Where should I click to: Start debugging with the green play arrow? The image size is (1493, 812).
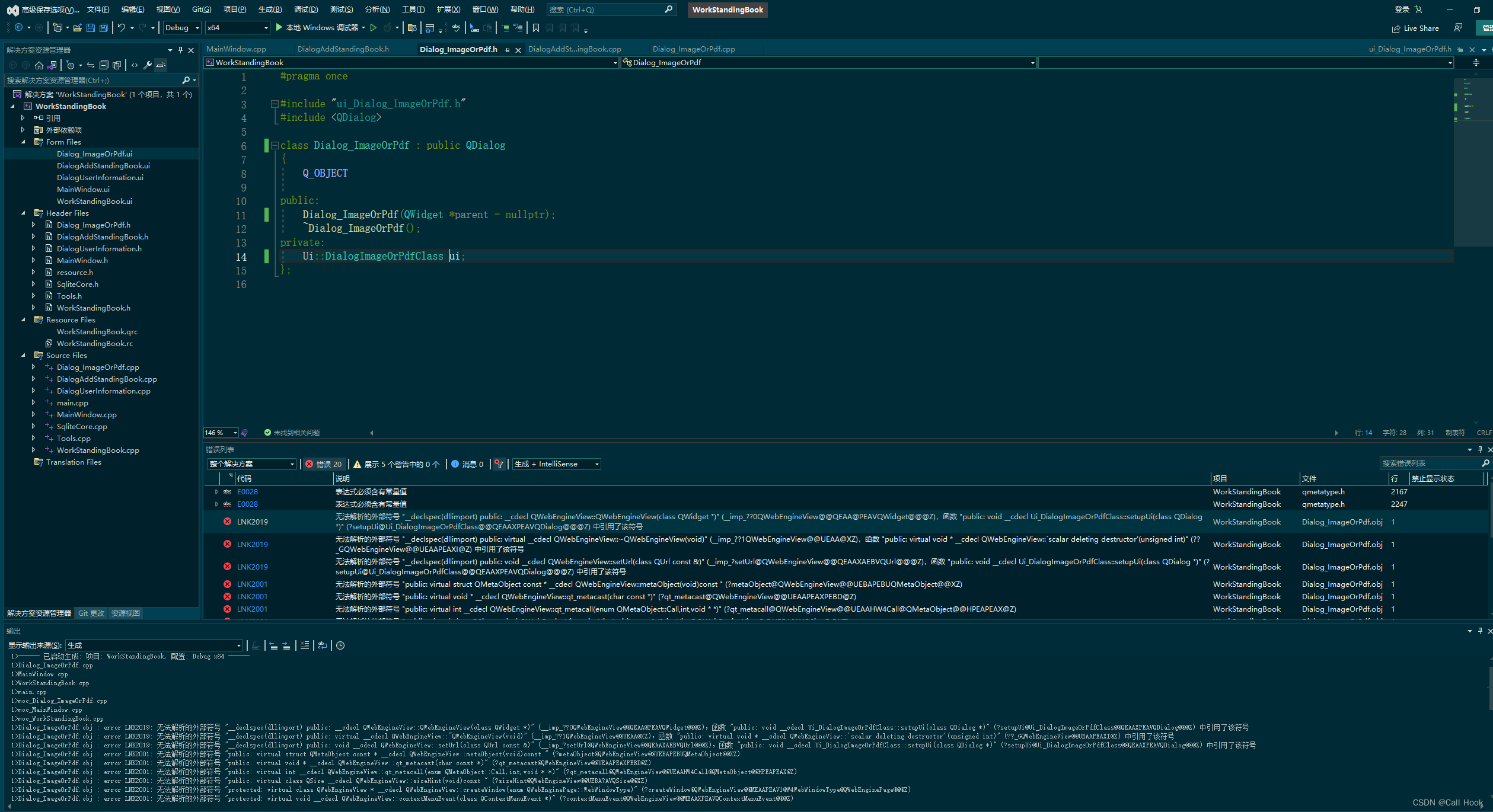(x=279, y=27)
